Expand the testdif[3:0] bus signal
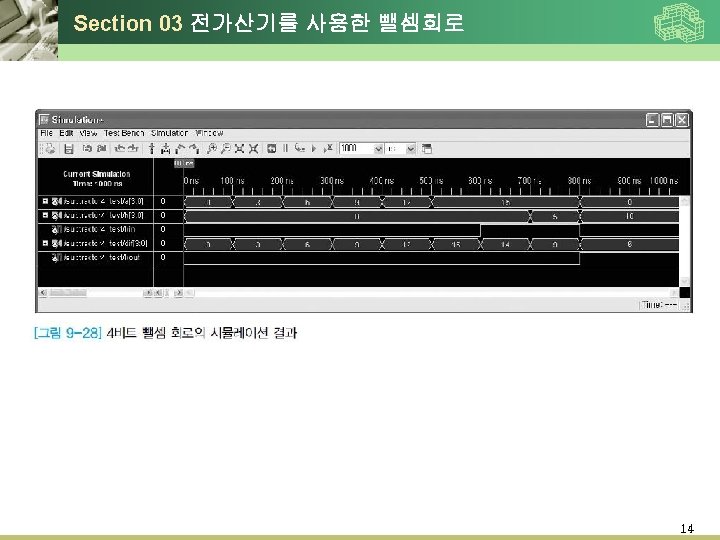Viewport: 720px width, 540px height. 45,243
